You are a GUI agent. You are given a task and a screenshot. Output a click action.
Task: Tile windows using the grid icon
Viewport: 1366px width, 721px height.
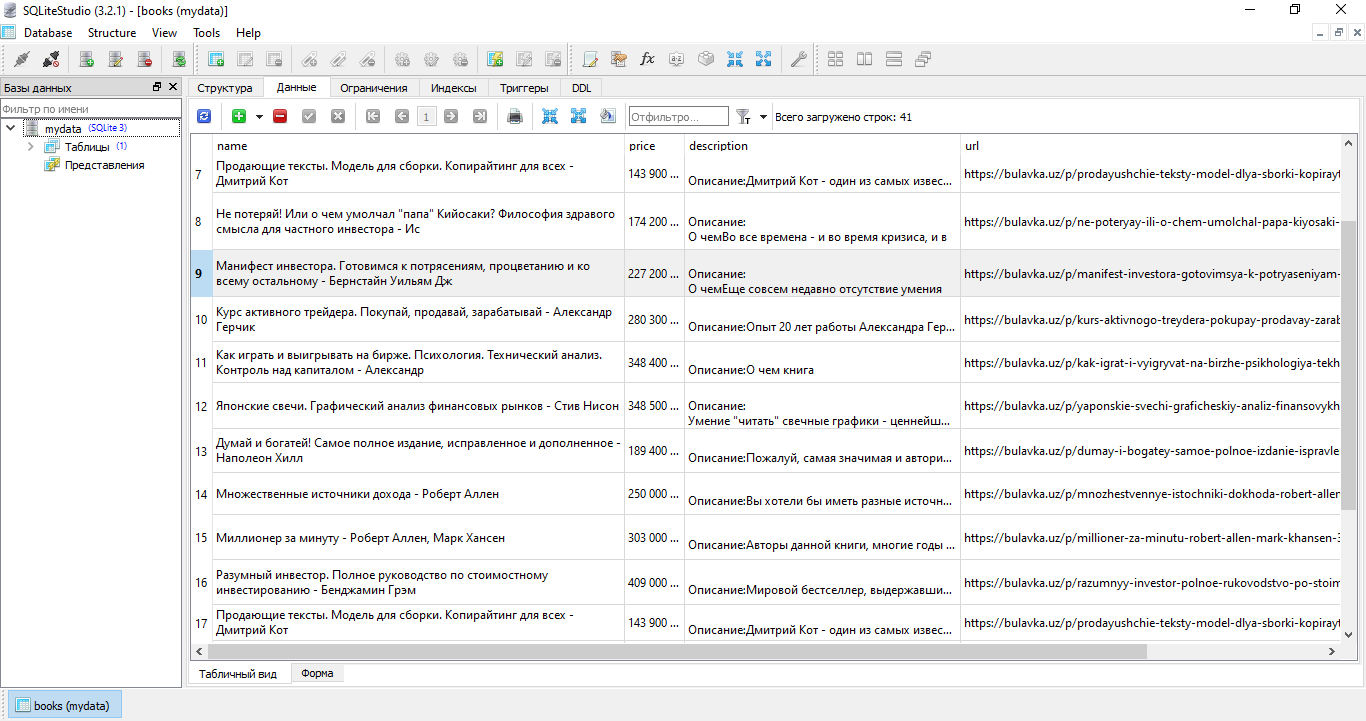coord(835,59)
